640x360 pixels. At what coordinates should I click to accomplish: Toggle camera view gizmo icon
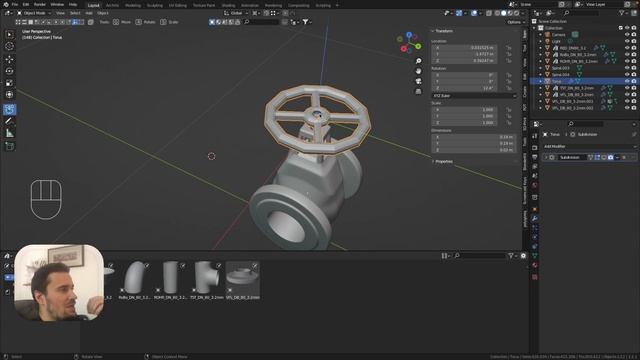[x=418, y=81]
